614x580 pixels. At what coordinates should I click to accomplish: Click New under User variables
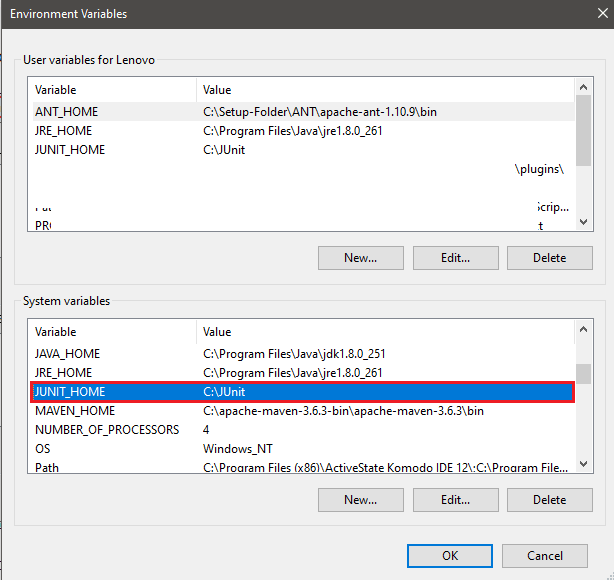tap(360, 258)
